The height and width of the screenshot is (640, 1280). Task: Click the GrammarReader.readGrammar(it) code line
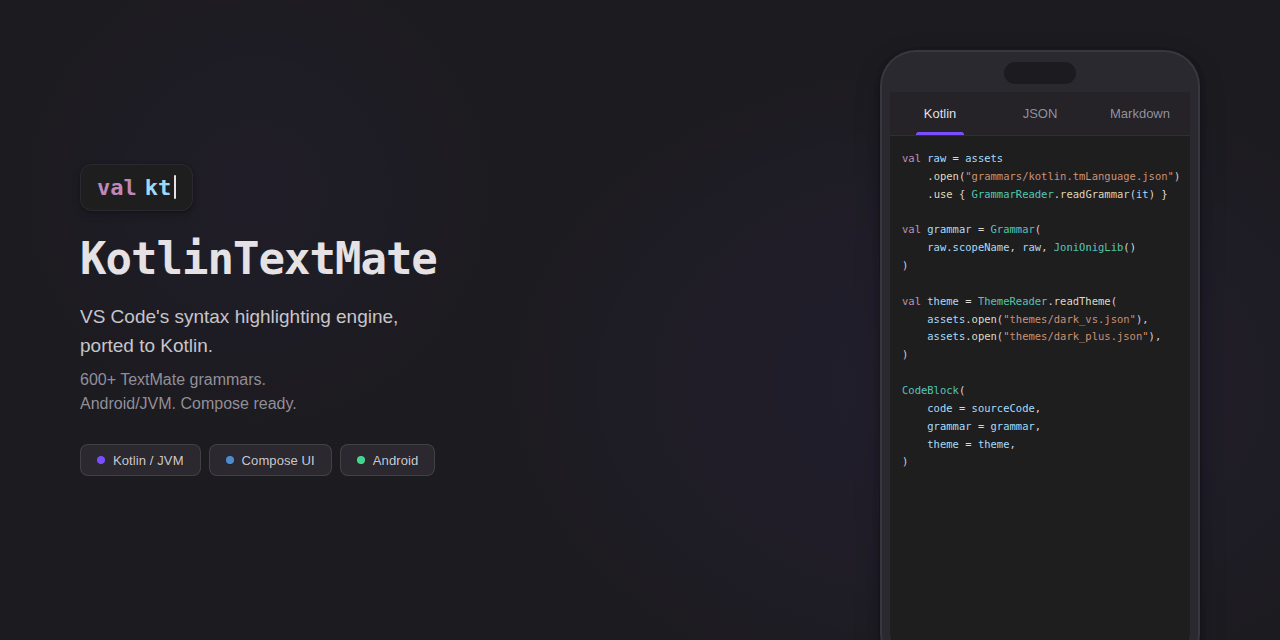tap(1047, 194)
